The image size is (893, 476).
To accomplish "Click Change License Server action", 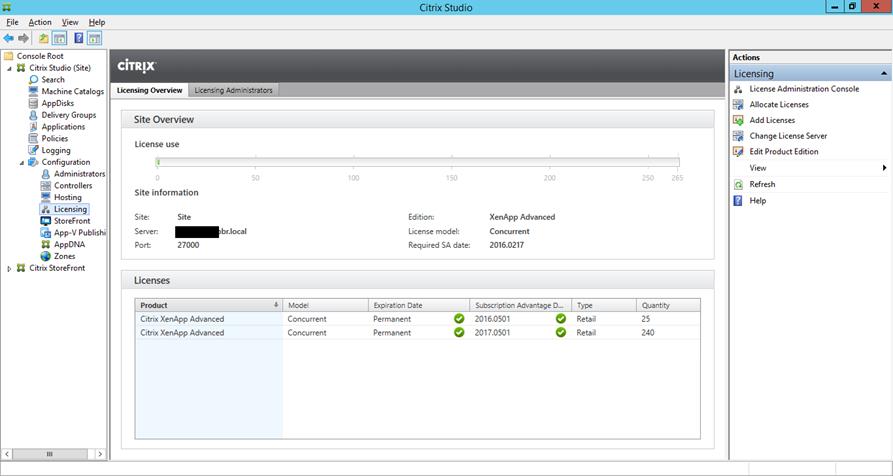I will pos(788,136).
